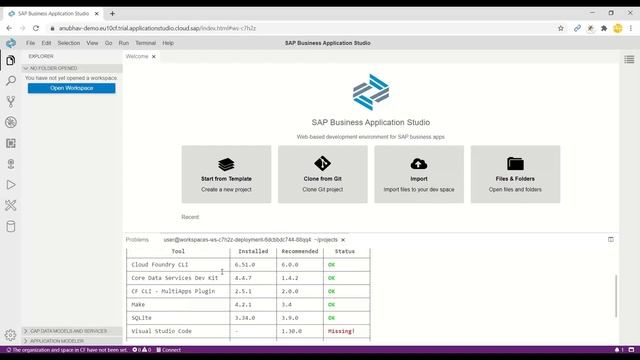Open the Go menu
640x360 pixels.
point(108,43)
